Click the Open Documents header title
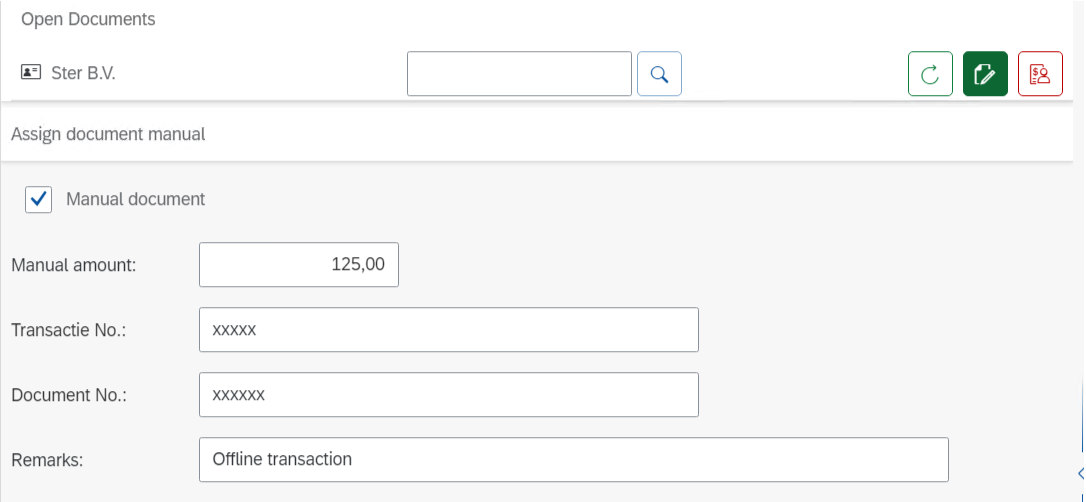The image size is (1086, 502). pos(88,19)
